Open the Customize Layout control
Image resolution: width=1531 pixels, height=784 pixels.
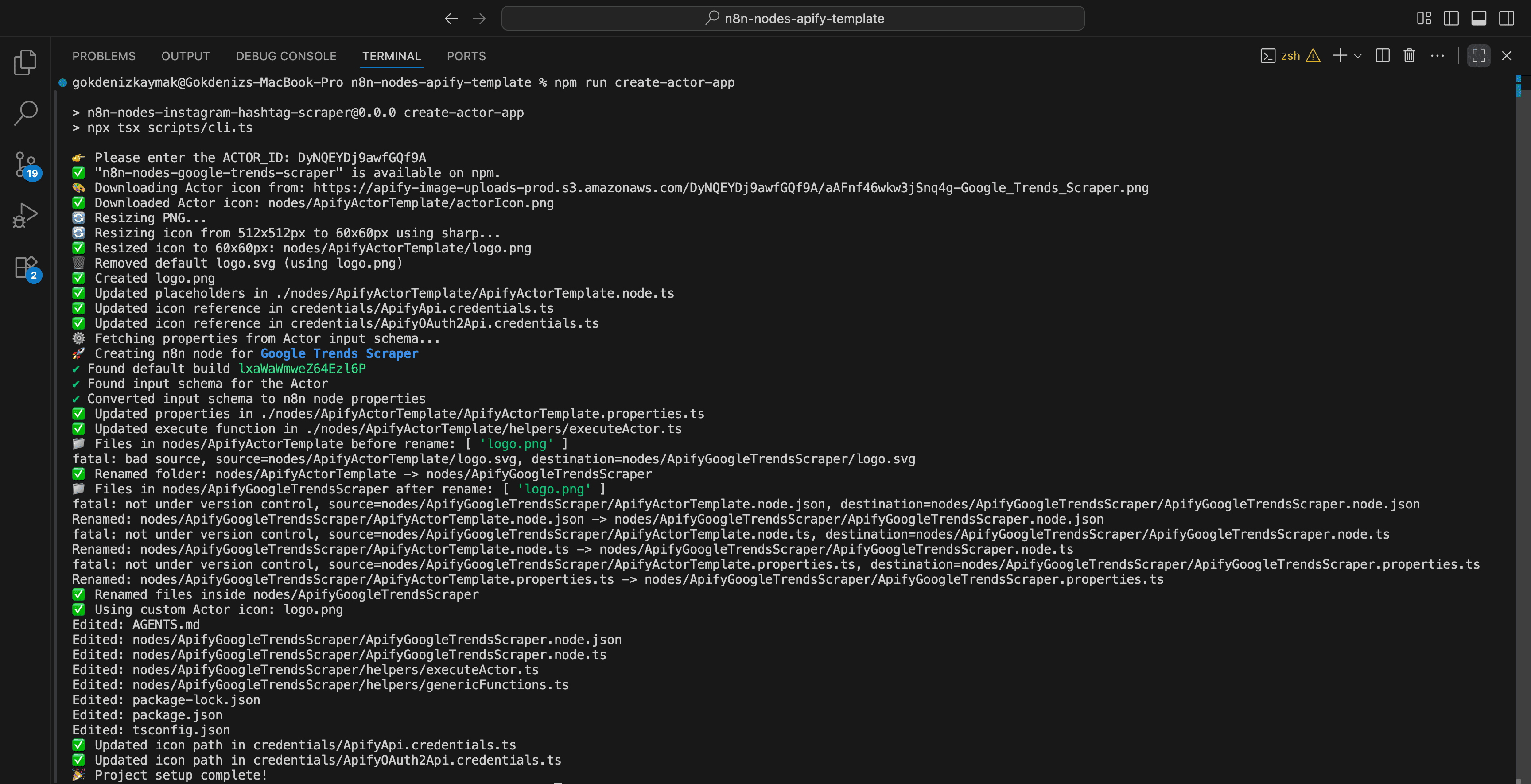pos(1424,19)
